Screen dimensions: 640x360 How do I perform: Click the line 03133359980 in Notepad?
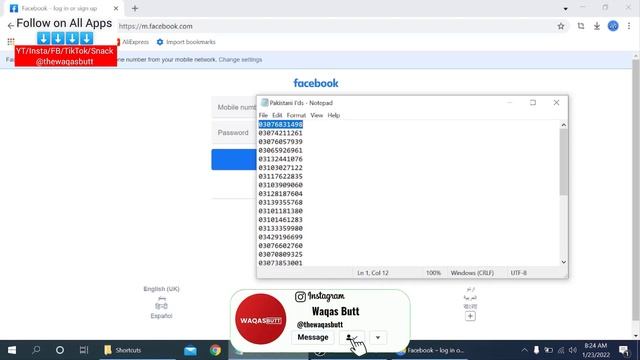point(280,229)
